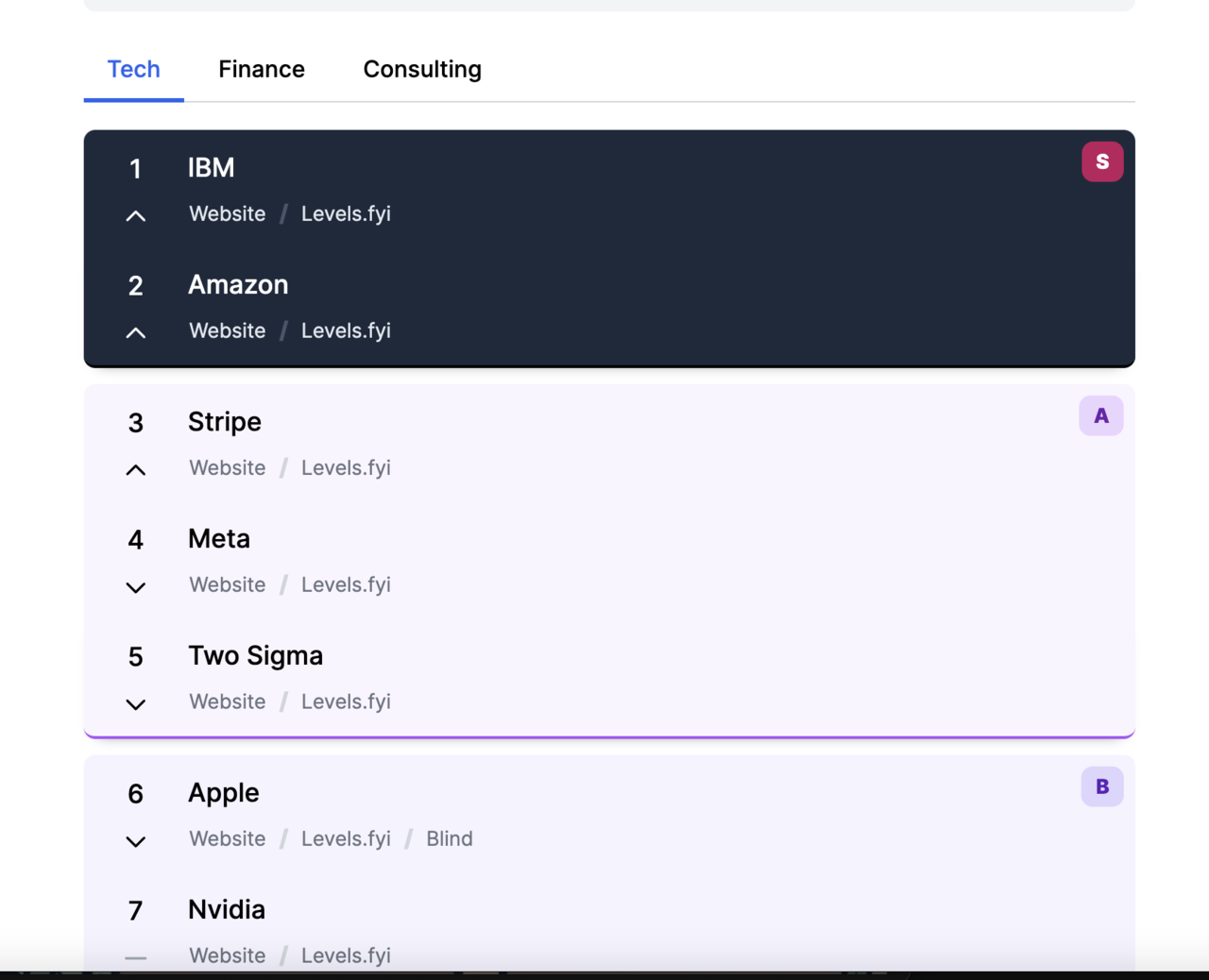Click rank number 6 beside Apple
1209x980 pixels.
point(136,794)
